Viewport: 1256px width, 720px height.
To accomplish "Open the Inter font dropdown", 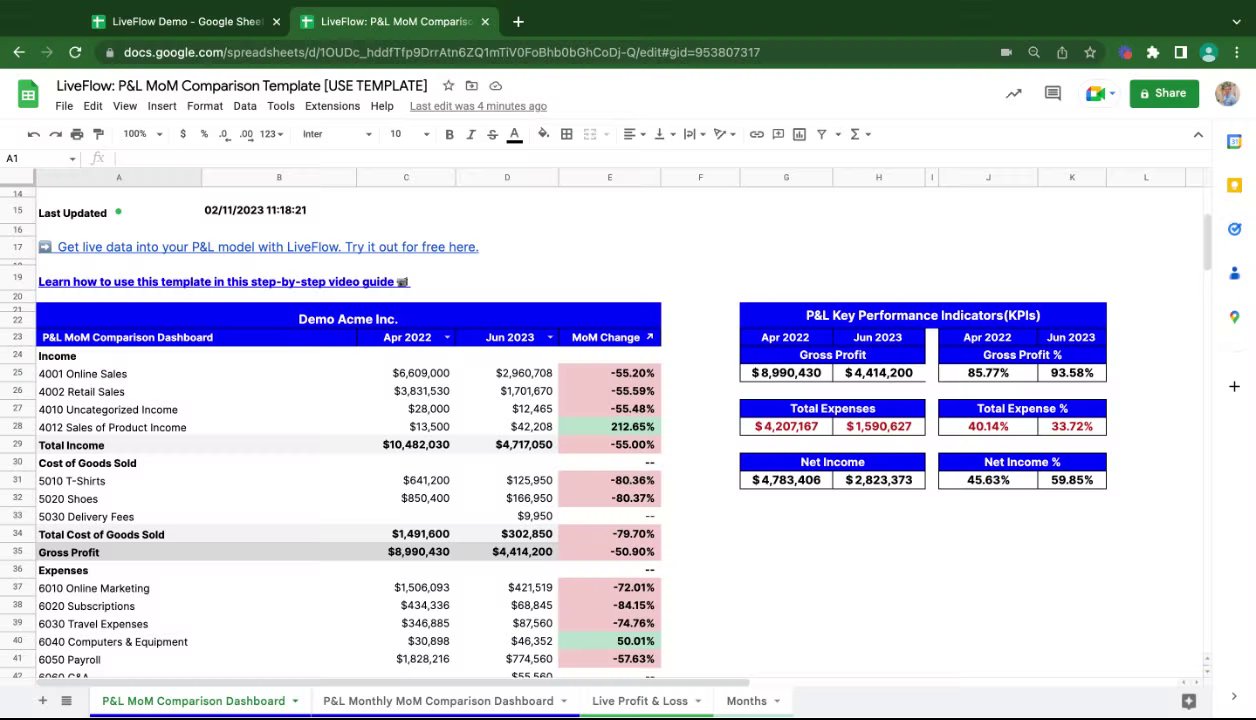I will pos(337,134).
